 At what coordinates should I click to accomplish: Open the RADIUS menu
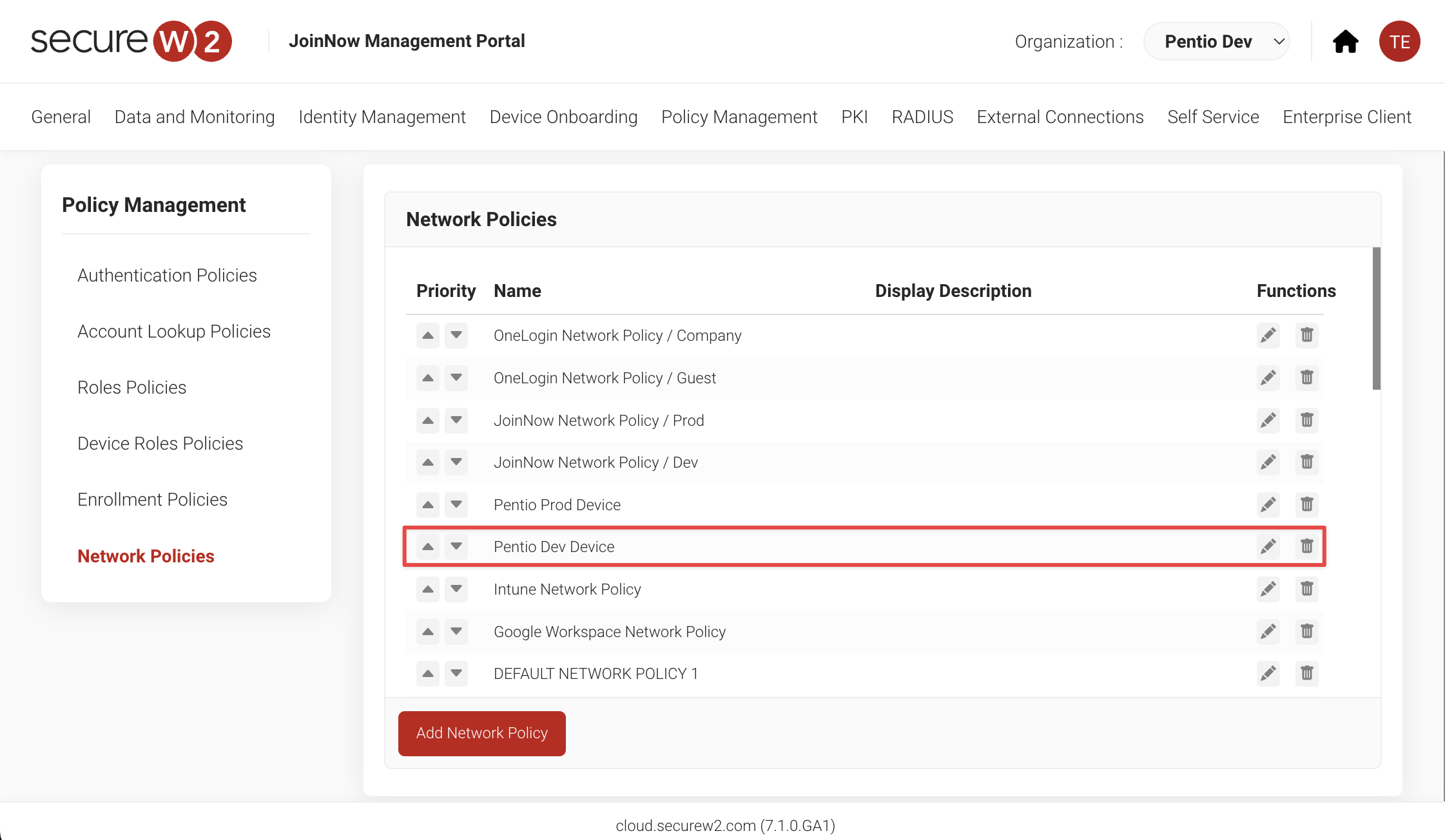922,117
